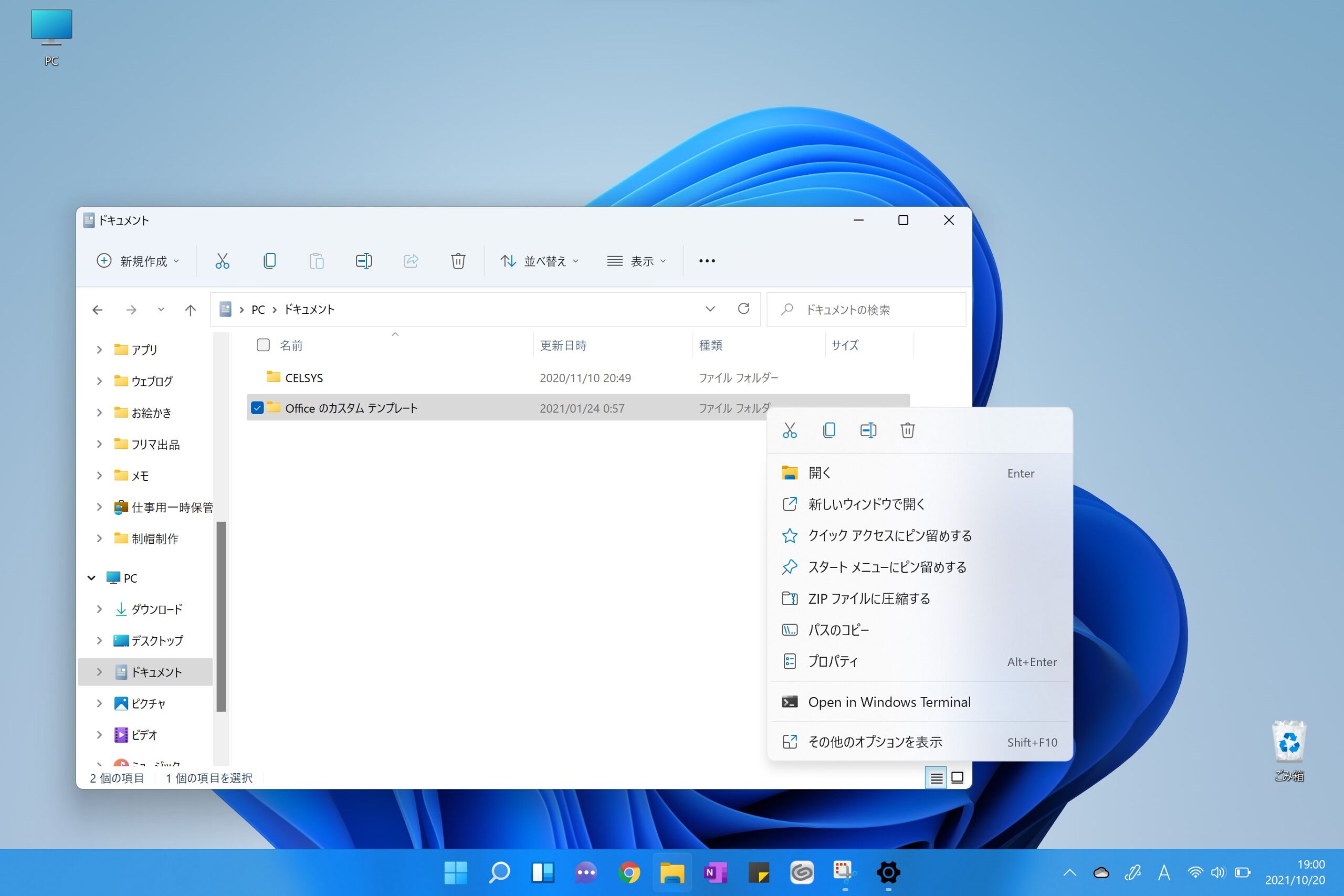Check the select-all checkbox beside 名前 header
Image resolution: width=1344 pixels, height=896 pixels.
click(263, 345)
